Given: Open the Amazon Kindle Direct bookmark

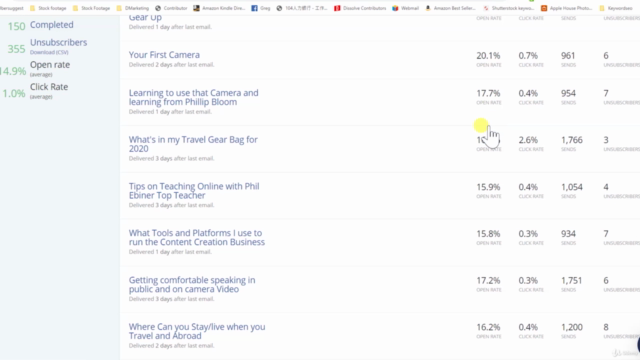Looking at the screenshot, I should (219, 8).
